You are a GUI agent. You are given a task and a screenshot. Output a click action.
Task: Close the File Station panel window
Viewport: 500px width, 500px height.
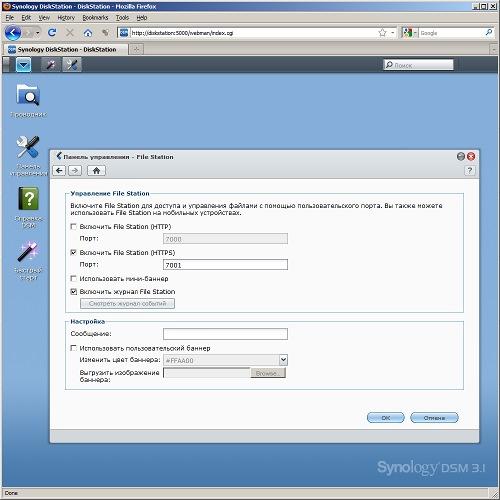point(471,156)
